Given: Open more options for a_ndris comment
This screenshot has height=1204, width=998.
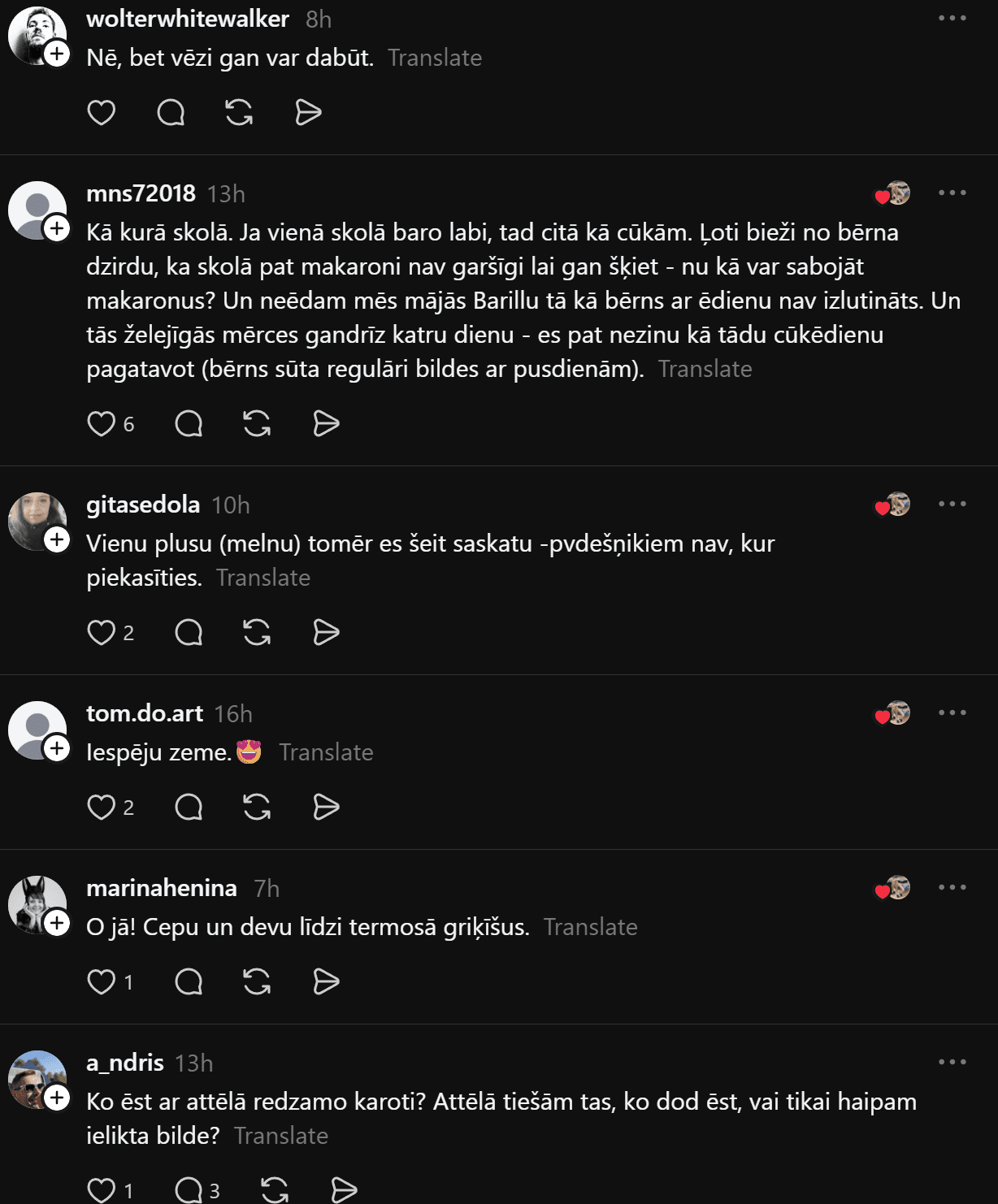Looking at the screenshot, I should (952, 1062).
